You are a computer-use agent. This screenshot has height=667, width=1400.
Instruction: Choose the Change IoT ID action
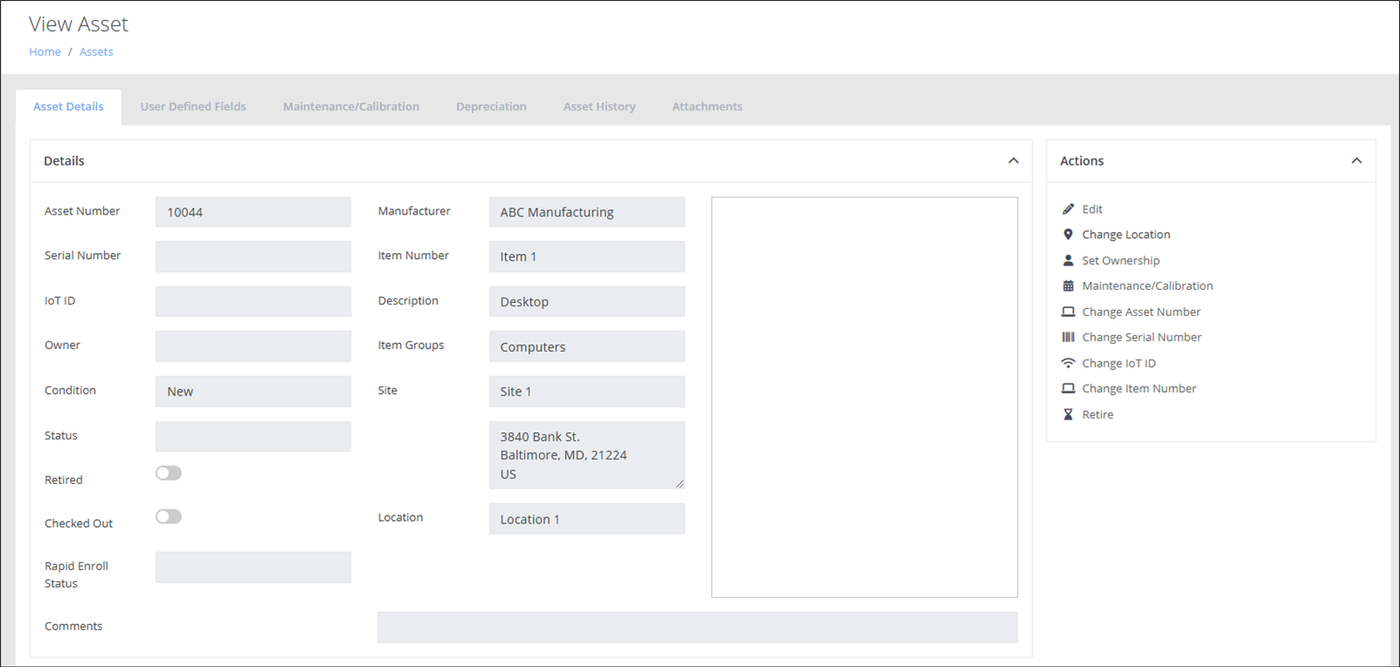click(1119, 363)
